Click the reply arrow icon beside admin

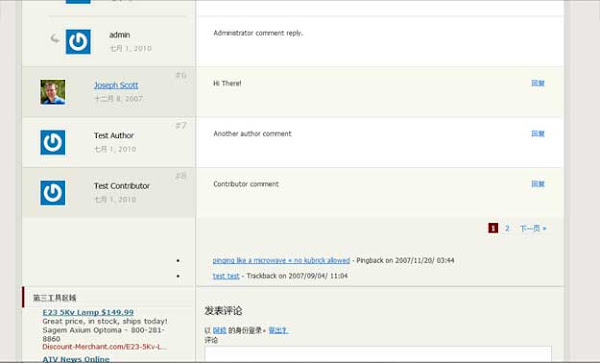coord(55,38)
